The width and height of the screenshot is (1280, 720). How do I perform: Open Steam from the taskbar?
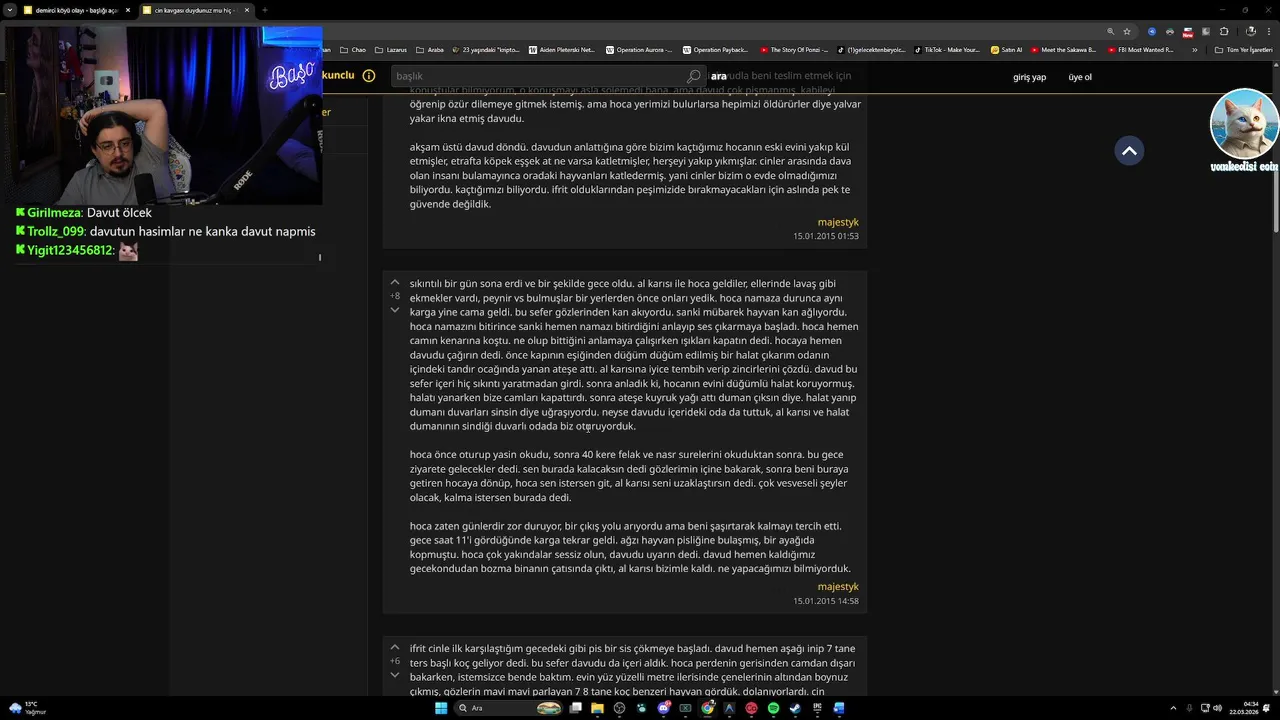[795, 708]
